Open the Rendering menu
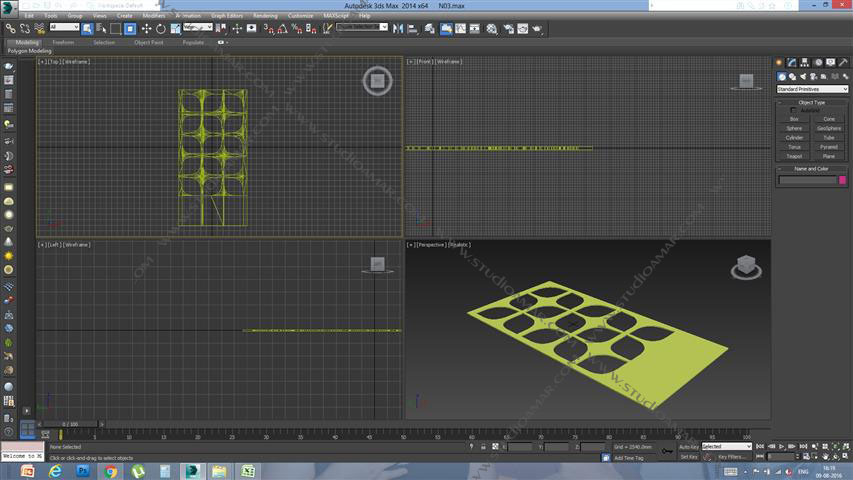 pyautogui.click(x=265, y=16)
